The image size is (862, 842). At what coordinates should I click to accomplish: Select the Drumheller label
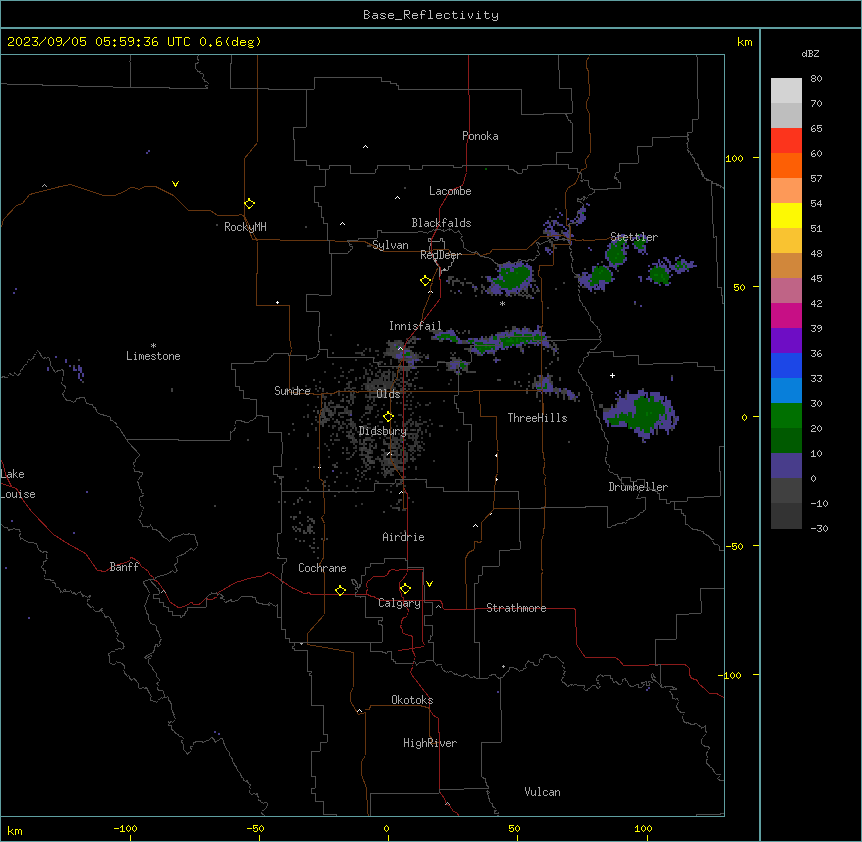point(638,487)
